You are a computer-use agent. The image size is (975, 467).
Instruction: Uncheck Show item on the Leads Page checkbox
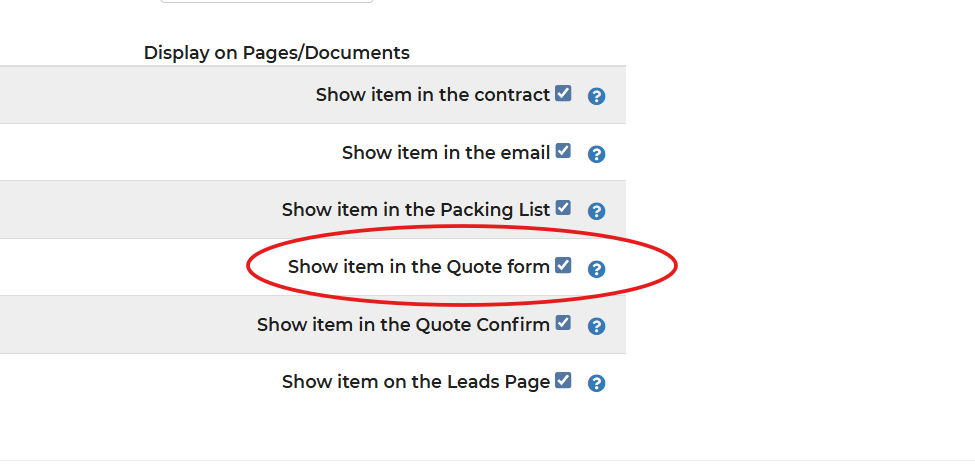click(563, 380)
